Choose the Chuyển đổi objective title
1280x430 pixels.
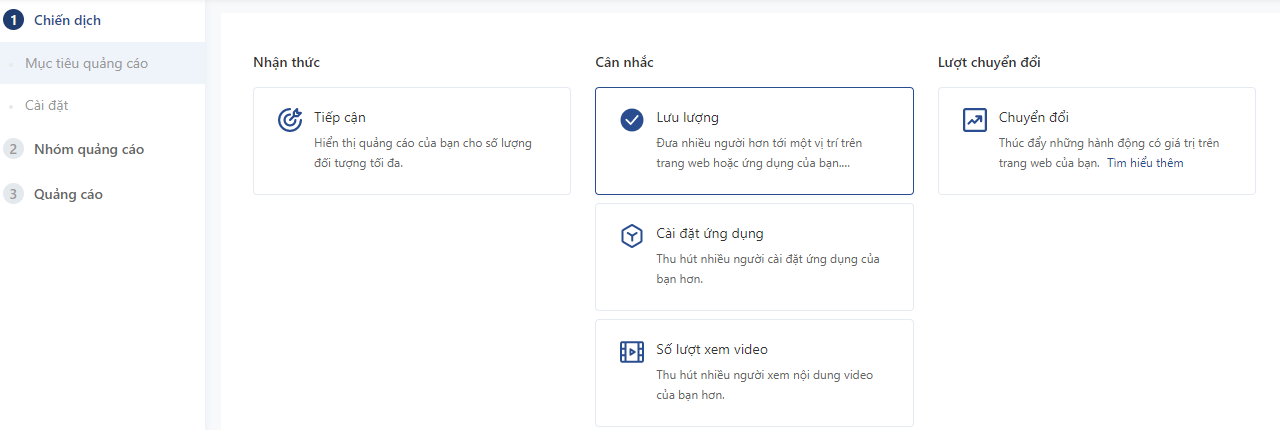click(x=1034, y=117)
